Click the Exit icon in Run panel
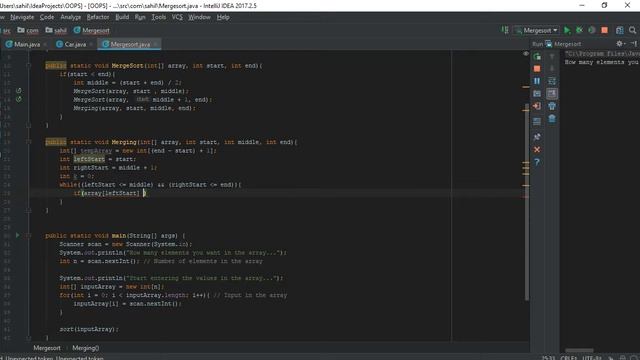 coord(537,106)
